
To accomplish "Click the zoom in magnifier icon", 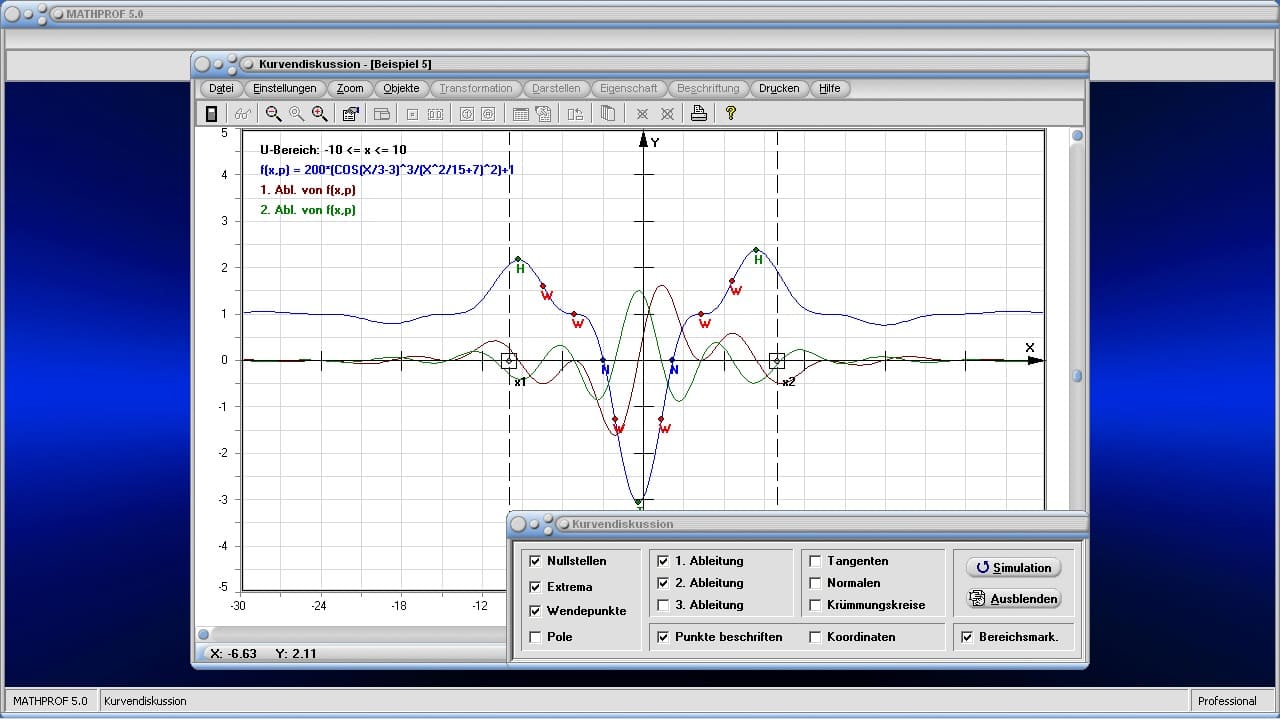I will coord(320,114).
